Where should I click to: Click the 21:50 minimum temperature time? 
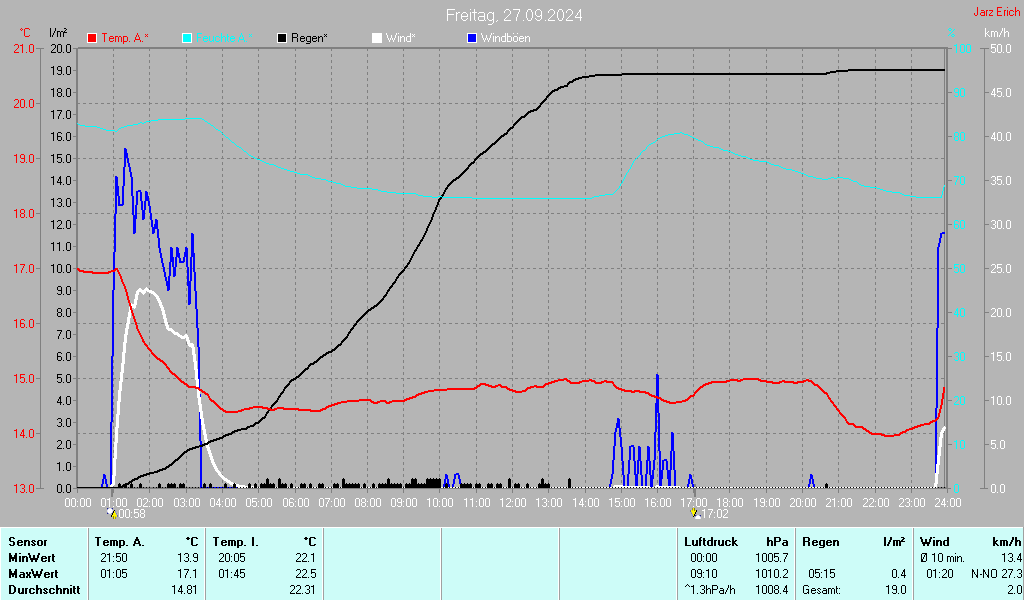(114, 558)
